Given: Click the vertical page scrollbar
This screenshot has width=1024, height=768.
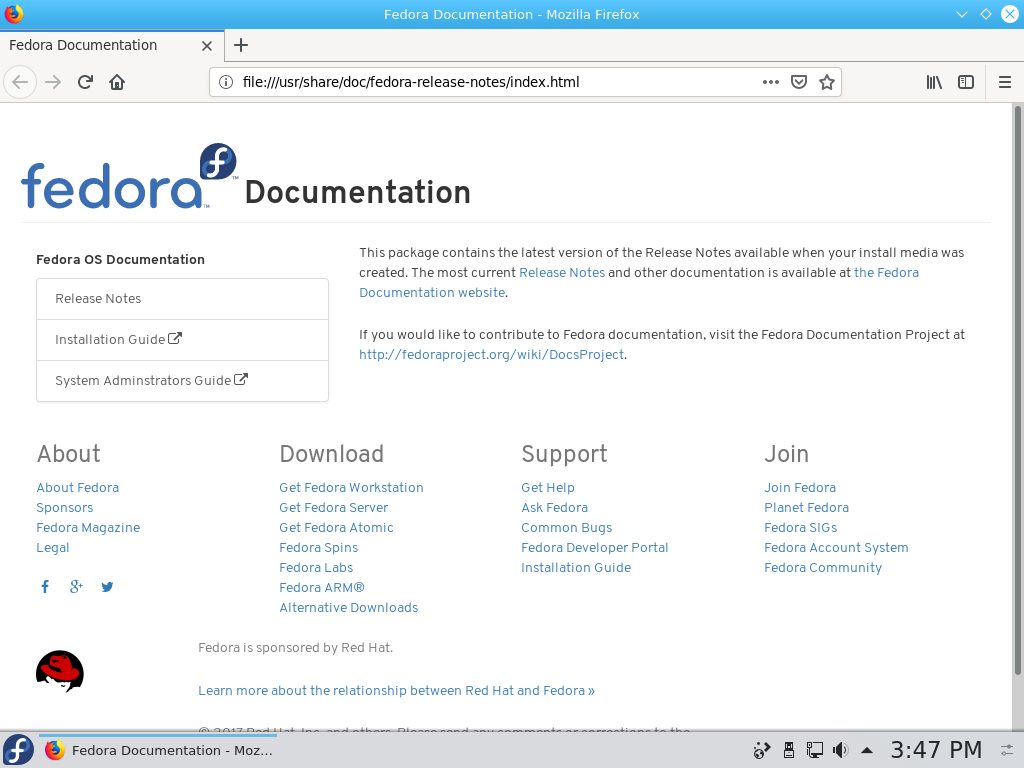Looking at the screenshot, I should (x=1017, y=390).
